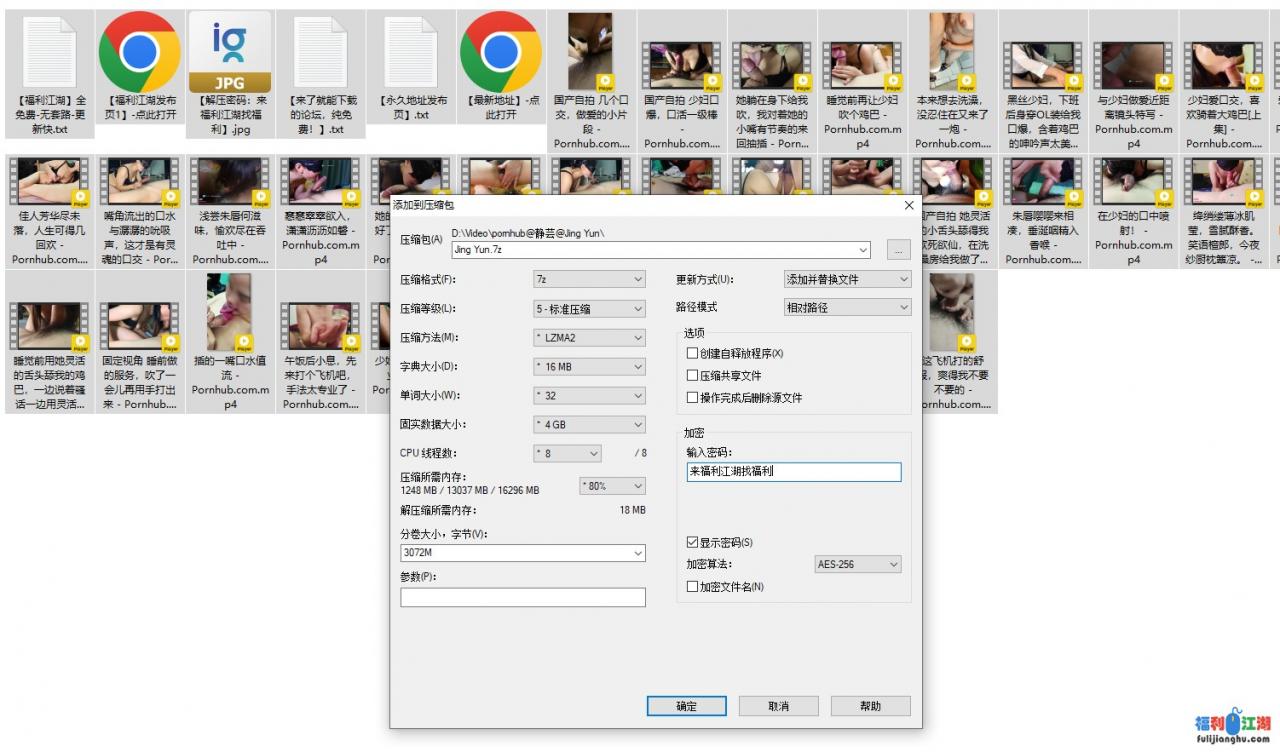Click the 帮助 help button
Screen dimensions: 1280x752
click(x=870, y=706)
